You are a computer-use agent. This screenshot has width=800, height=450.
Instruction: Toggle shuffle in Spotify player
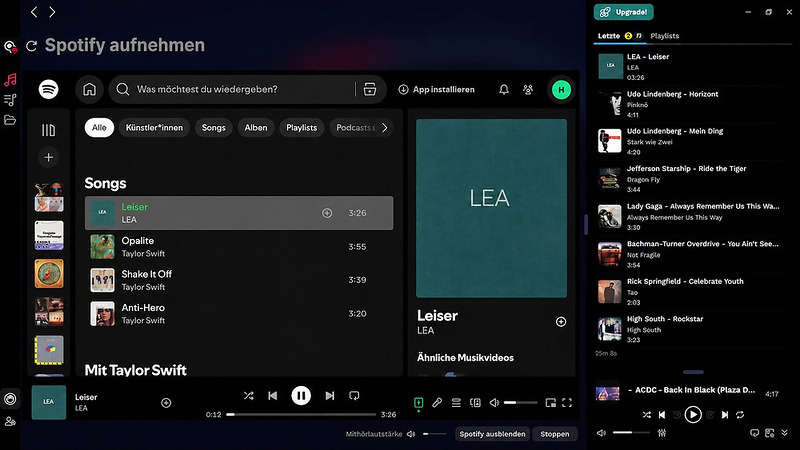click(x=248, y=396)
